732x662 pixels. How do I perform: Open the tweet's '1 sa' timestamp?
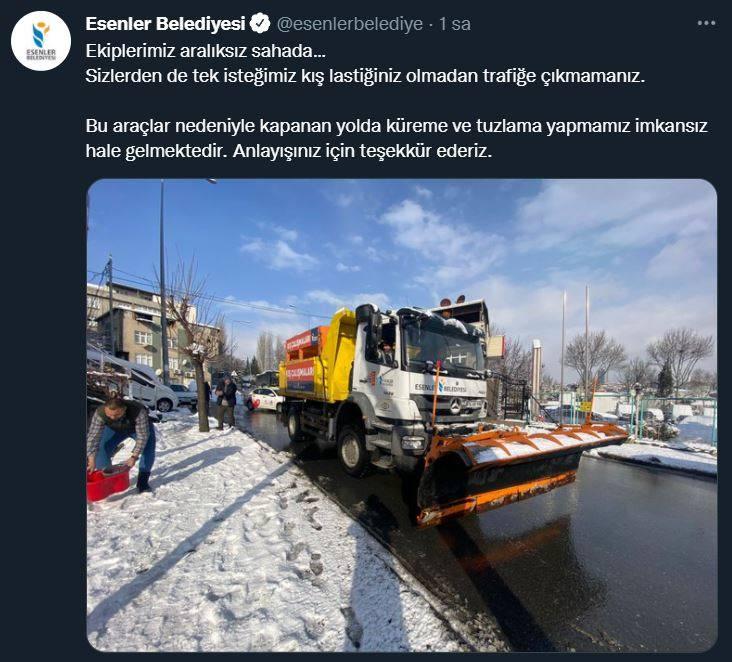tap(455, 24)
